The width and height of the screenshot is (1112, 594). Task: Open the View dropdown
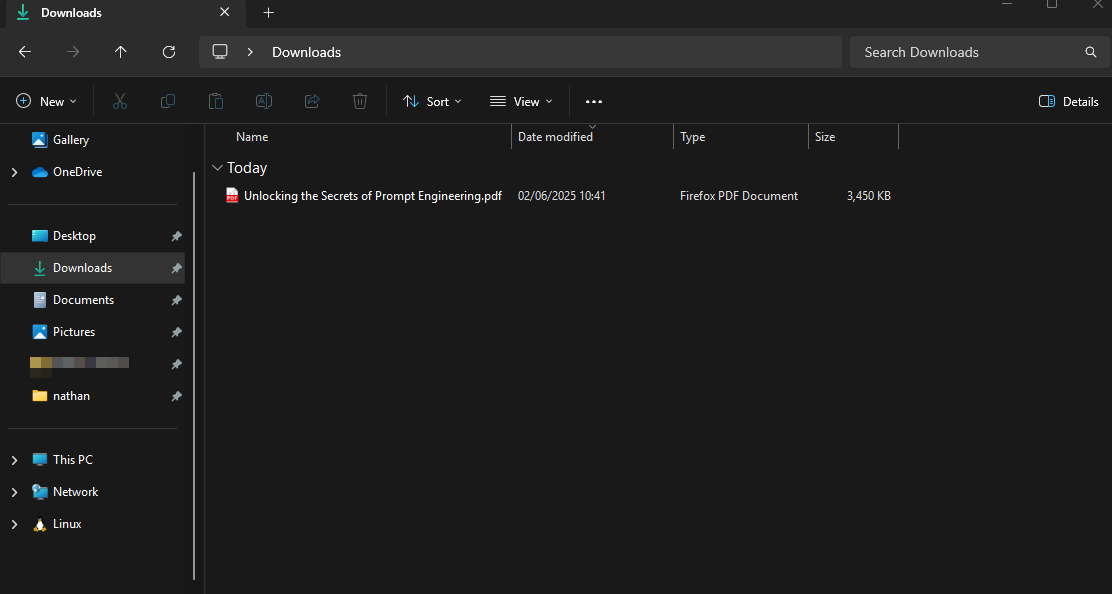pos(521,101)
